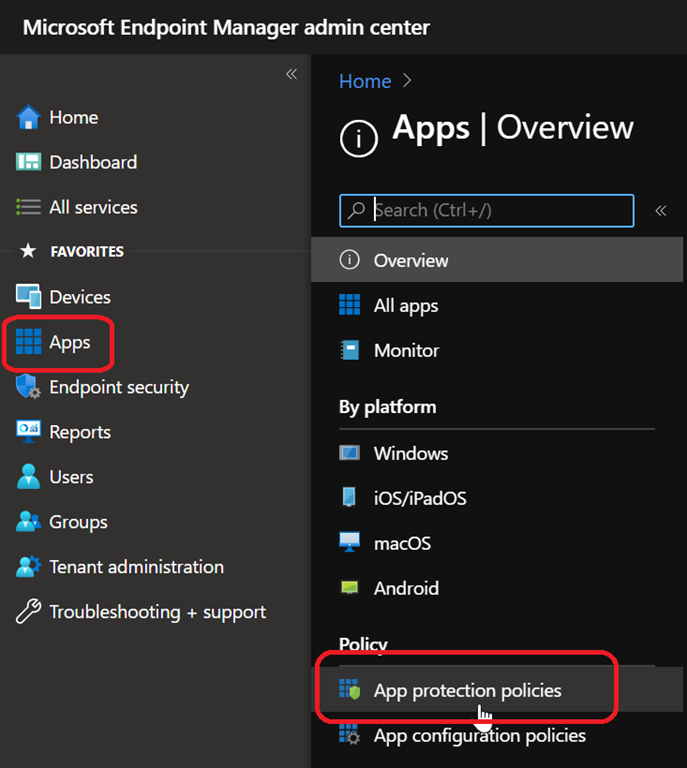
Task: Collapse the Apps blade menu
Action: [x=660, y=210]
